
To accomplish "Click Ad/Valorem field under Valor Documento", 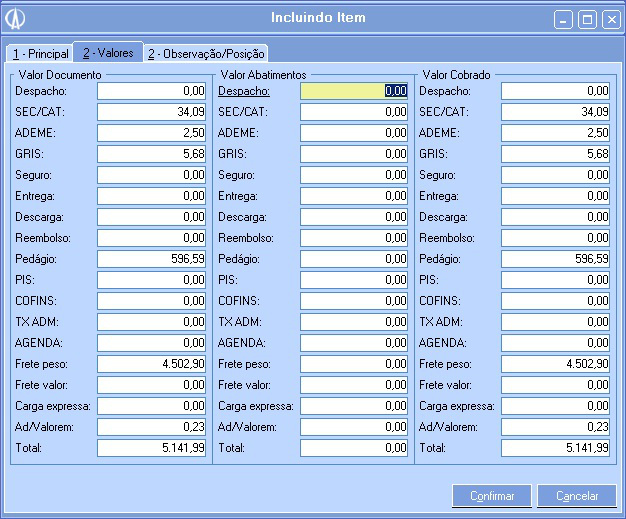I will tap(152, 427).
